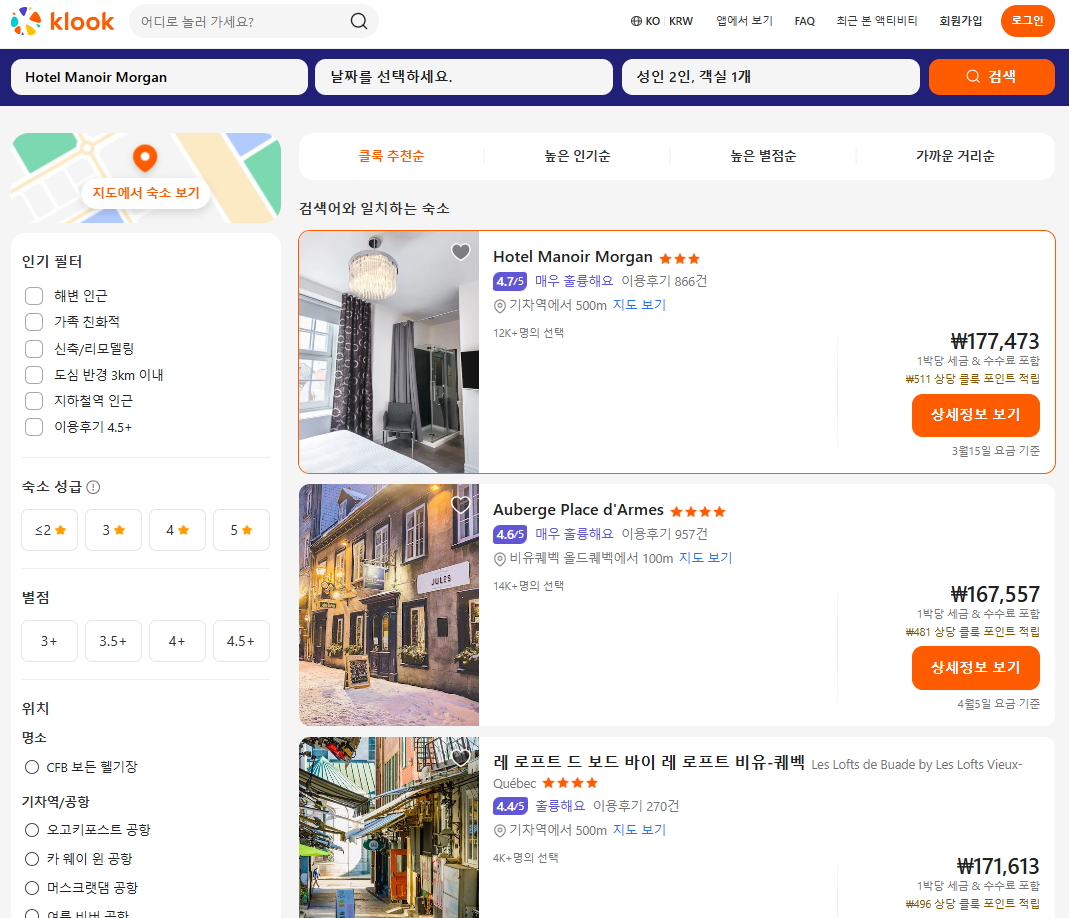Open the guests selector 성인 2인, 객실 1개
Screen dimensions: 1069x918
point(770,77)
